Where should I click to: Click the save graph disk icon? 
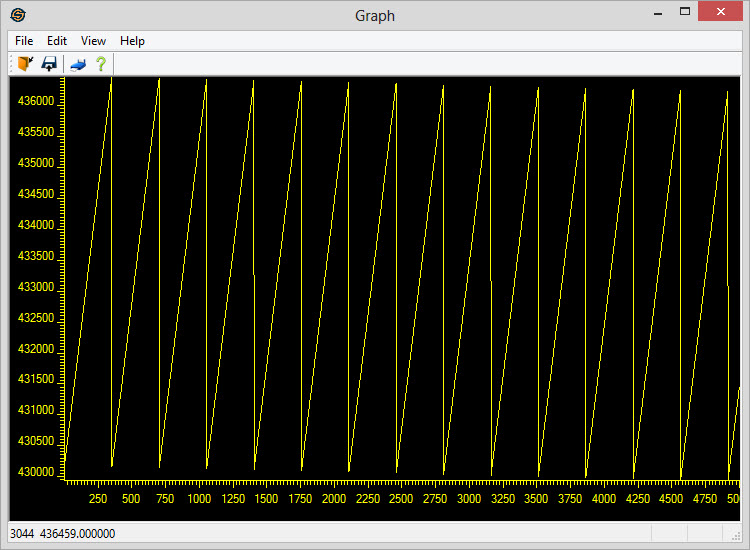(x=48, y=64)
